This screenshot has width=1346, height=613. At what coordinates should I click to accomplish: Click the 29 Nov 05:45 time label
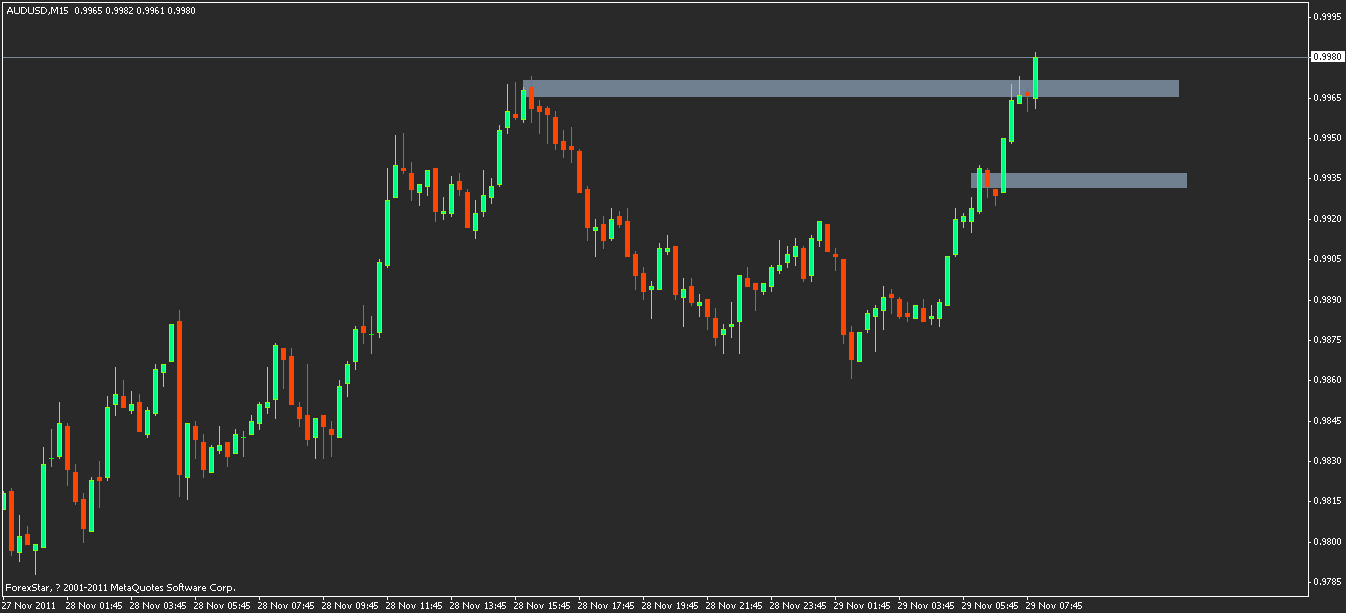990,605
